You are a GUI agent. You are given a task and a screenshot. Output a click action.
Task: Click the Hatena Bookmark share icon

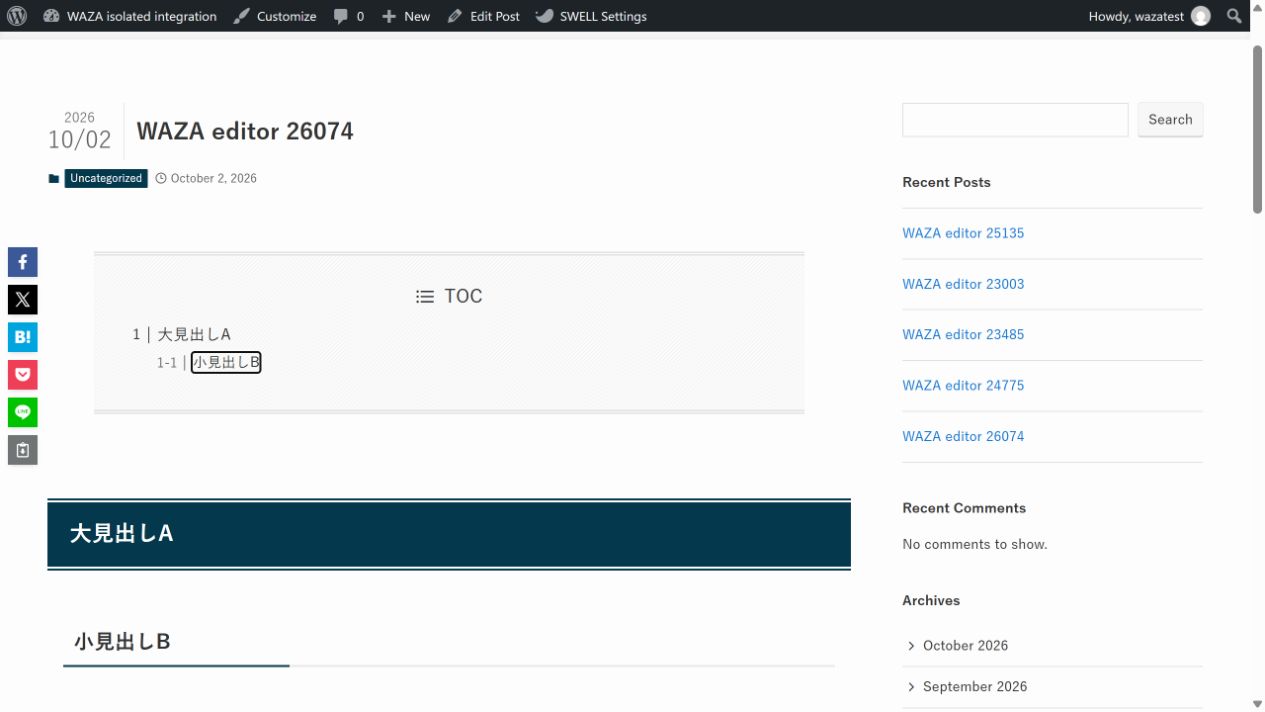point(23,337)
